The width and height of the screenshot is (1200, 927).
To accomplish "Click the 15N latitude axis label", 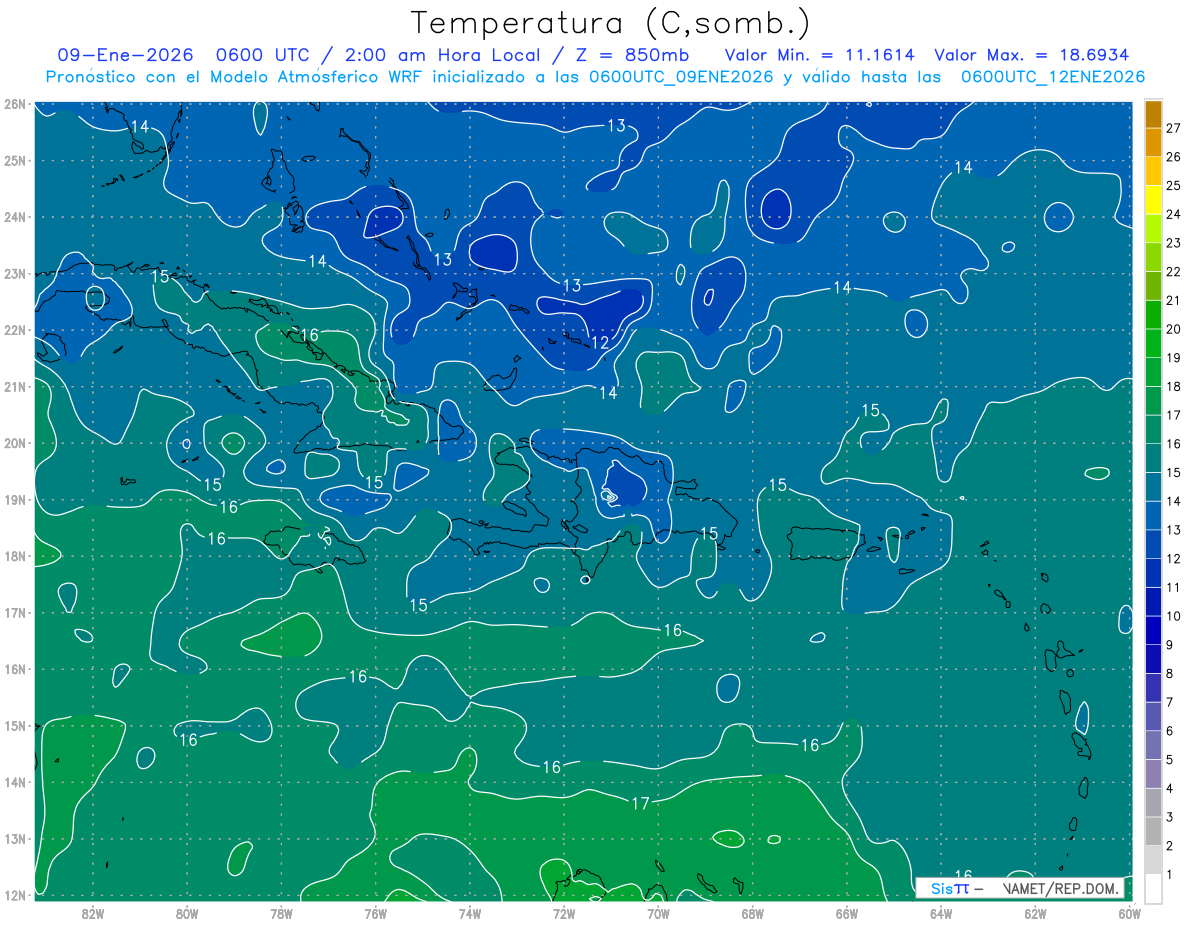I will point(14,726).
